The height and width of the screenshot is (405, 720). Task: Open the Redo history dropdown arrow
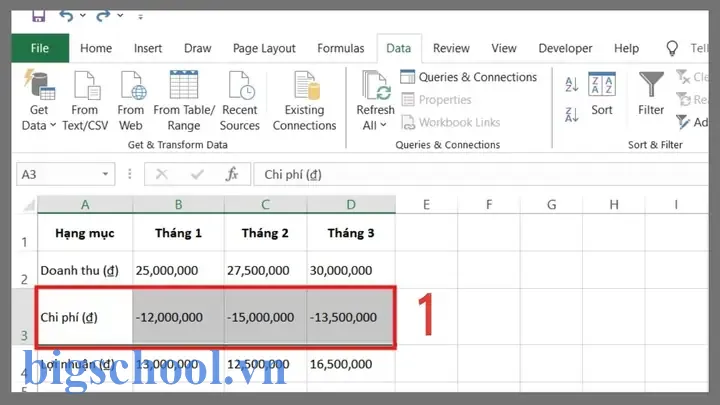120,16
